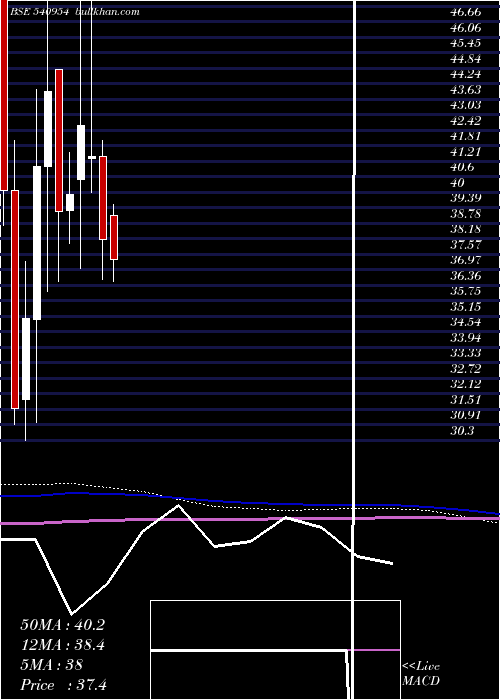Click the 43.63 price axis label
The width and height of the screenshot is (500, 700).
466,89
